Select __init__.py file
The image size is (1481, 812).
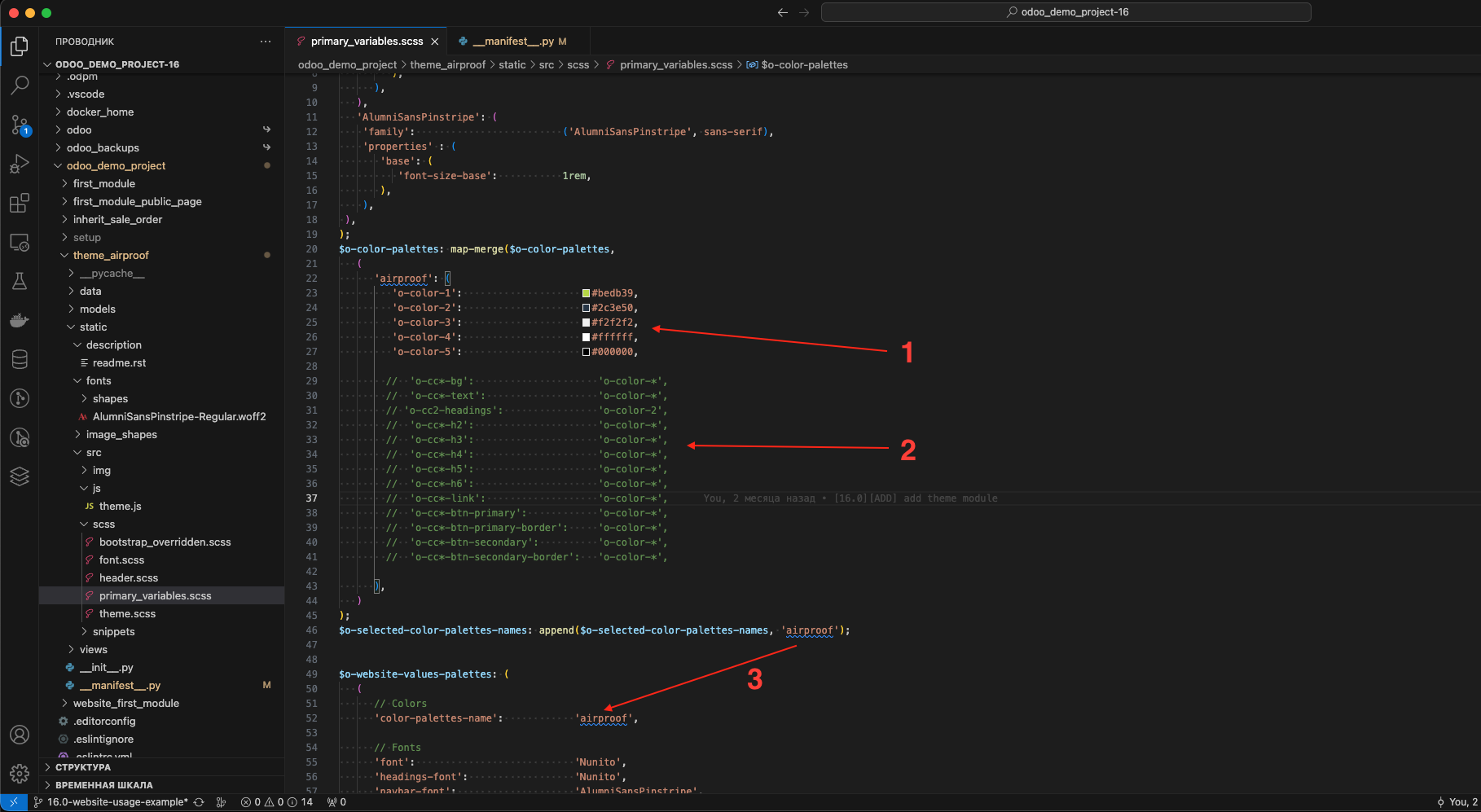click(106, 668)
